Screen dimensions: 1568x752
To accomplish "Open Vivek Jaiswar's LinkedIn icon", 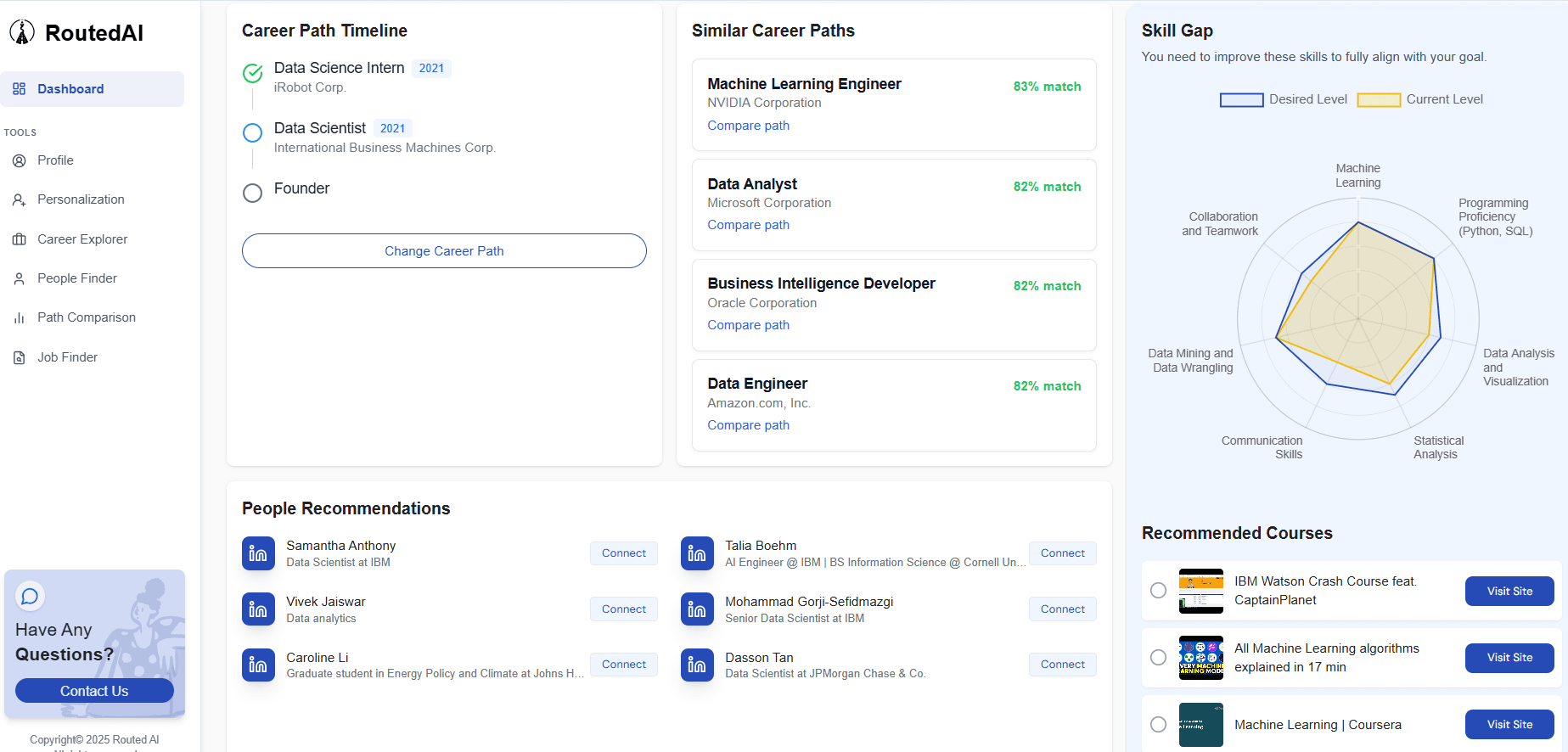I will 258,609.
